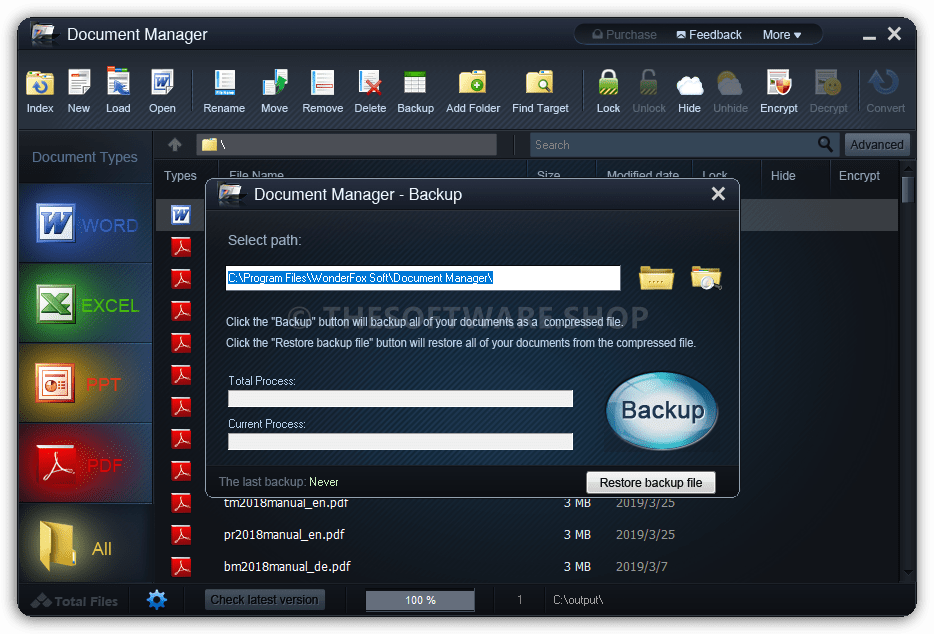Screen dimensions: 934x634
Task: Click the search magnifier icon
Action: [825, 144]
